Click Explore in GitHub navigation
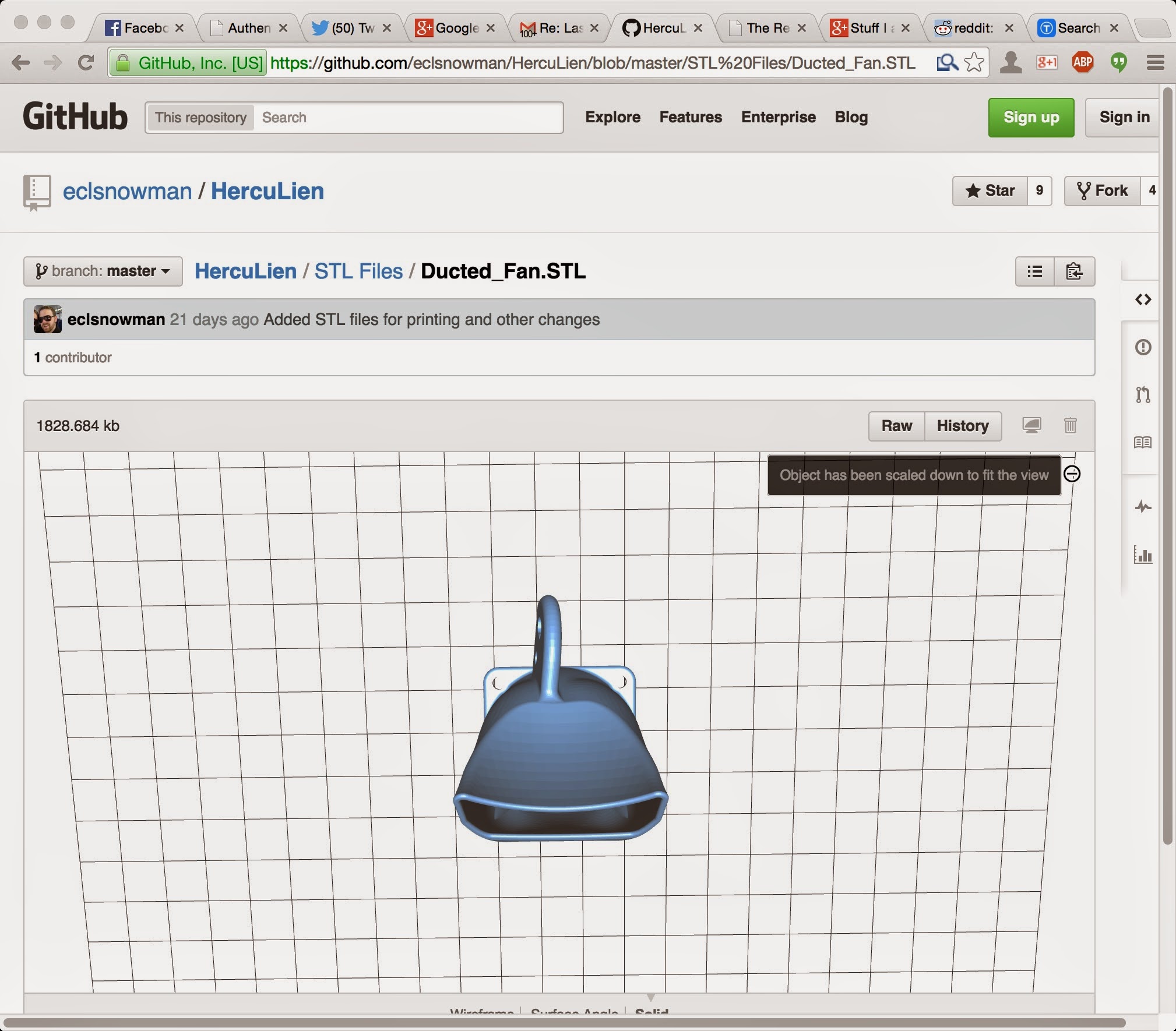Viewport: 1176px width, 1031px height. [x=612, y=117]
